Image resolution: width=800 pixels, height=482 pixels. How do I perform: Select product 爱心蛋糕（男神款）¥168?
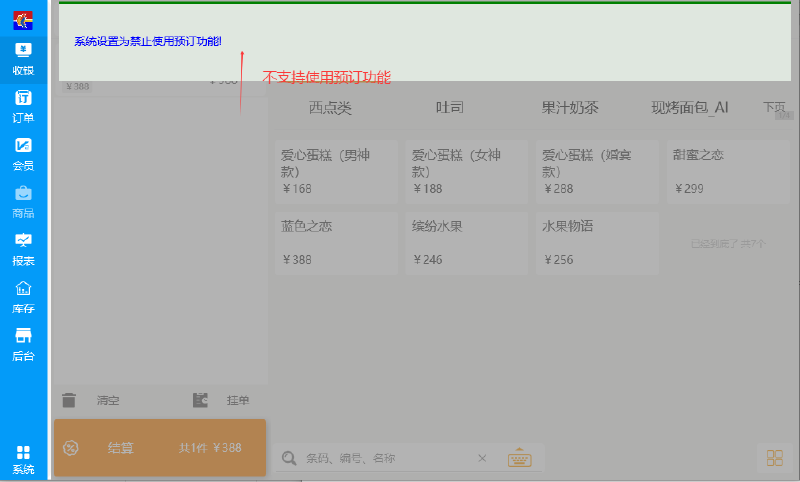(336, 172)
